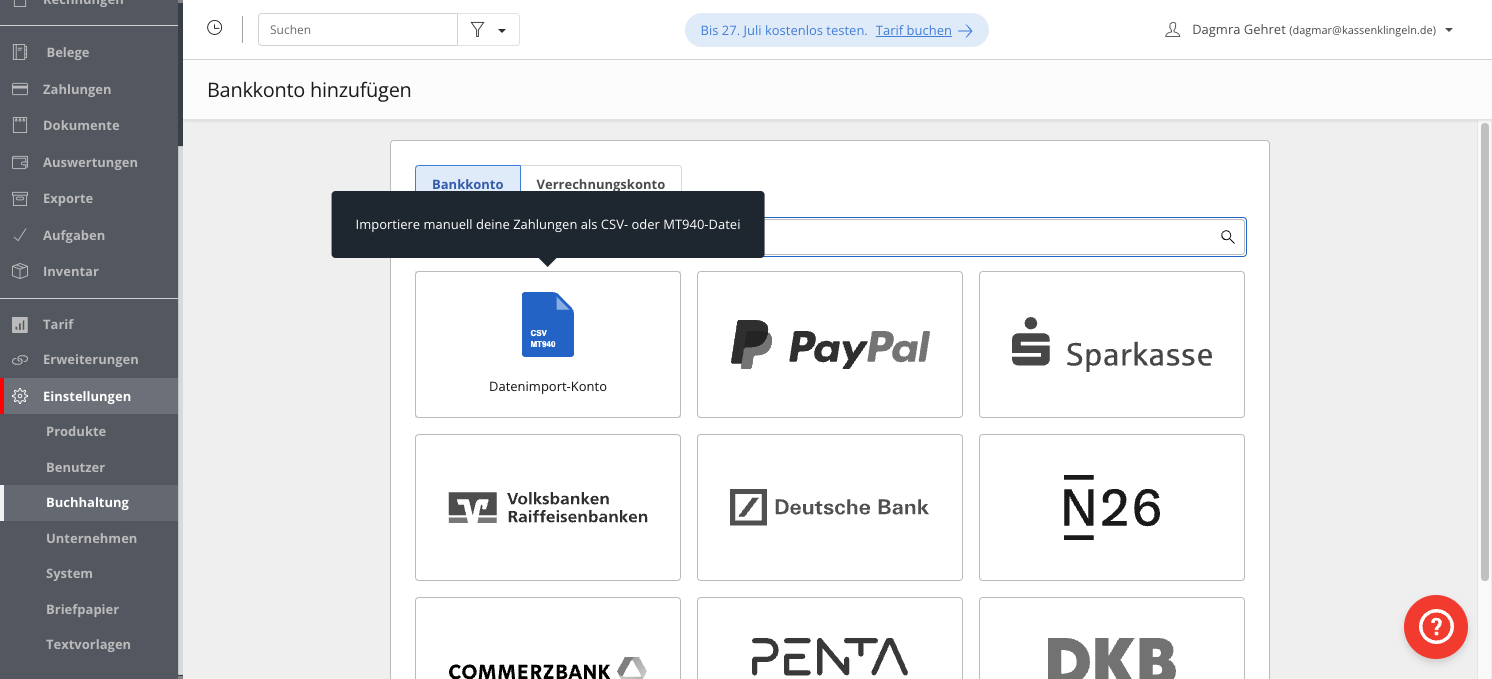Select the Sparkasse bank tile
The image size is (1492, 679).
tap(1112, 344)
